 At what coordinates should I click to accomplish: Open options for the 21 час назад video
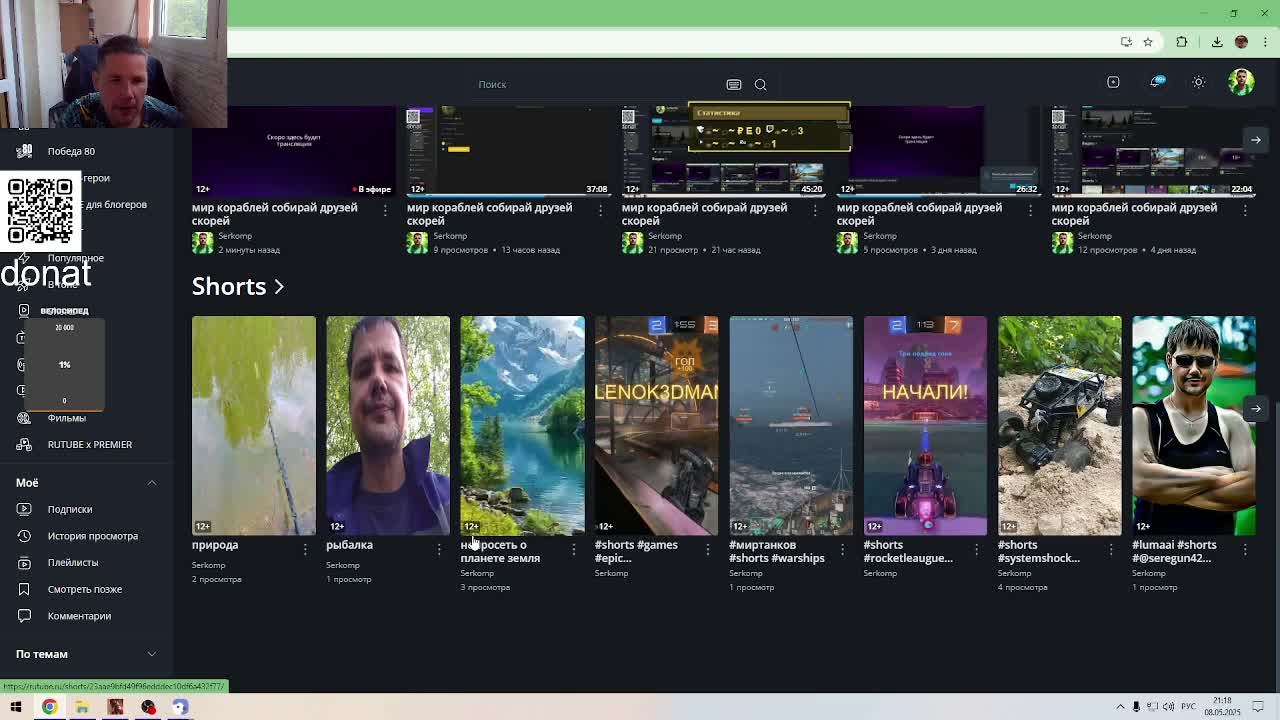(x=815, y=210)
